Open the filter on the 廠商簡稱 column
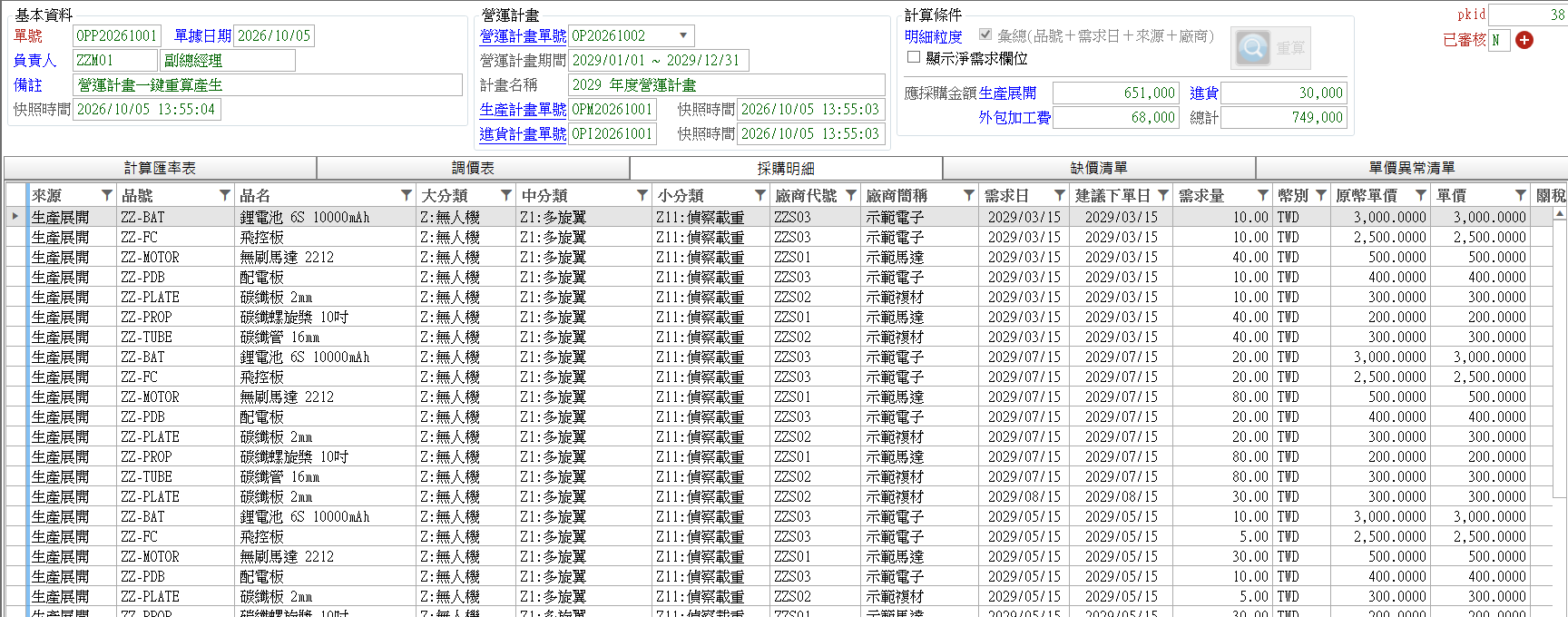Image resolution: width=1568 pixels, height=617 pixels. click(969, 195)
